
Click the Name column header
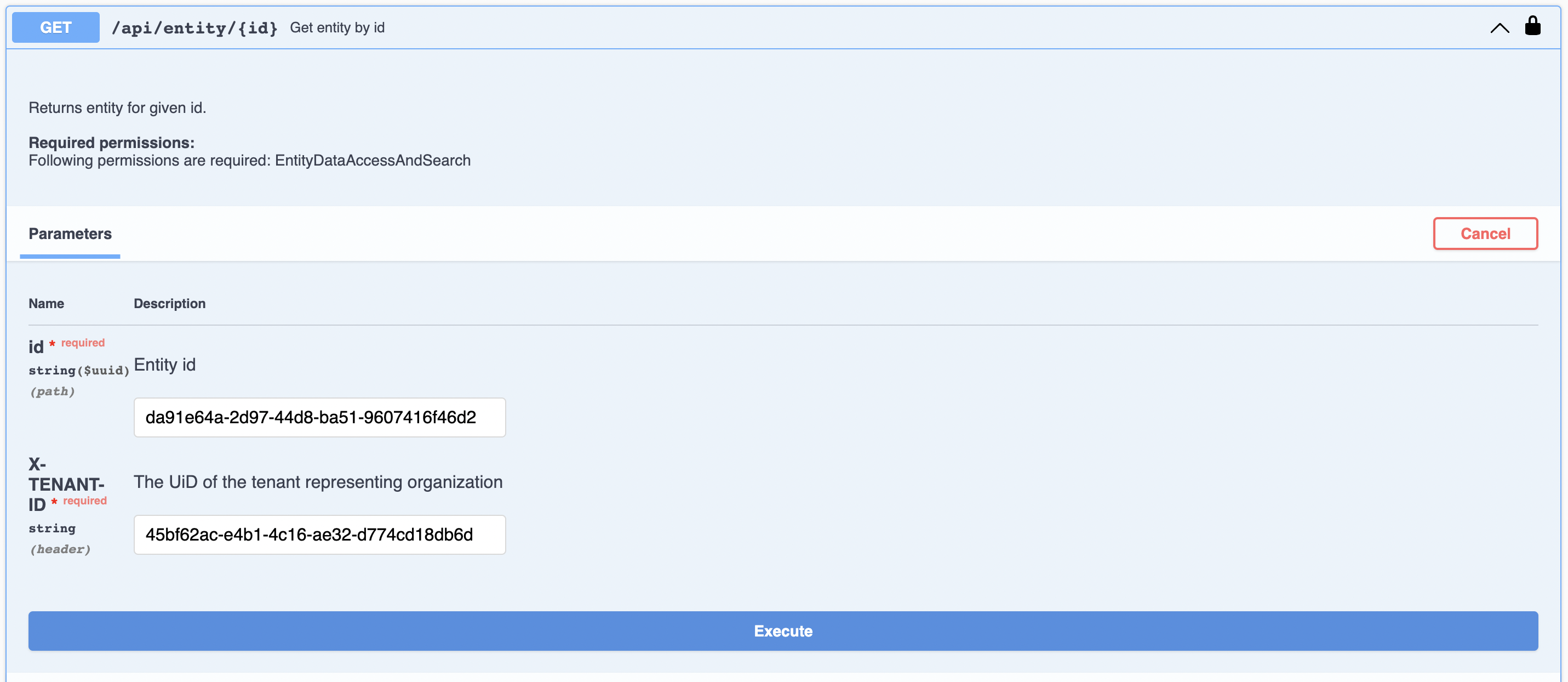(x=46, y=303)
